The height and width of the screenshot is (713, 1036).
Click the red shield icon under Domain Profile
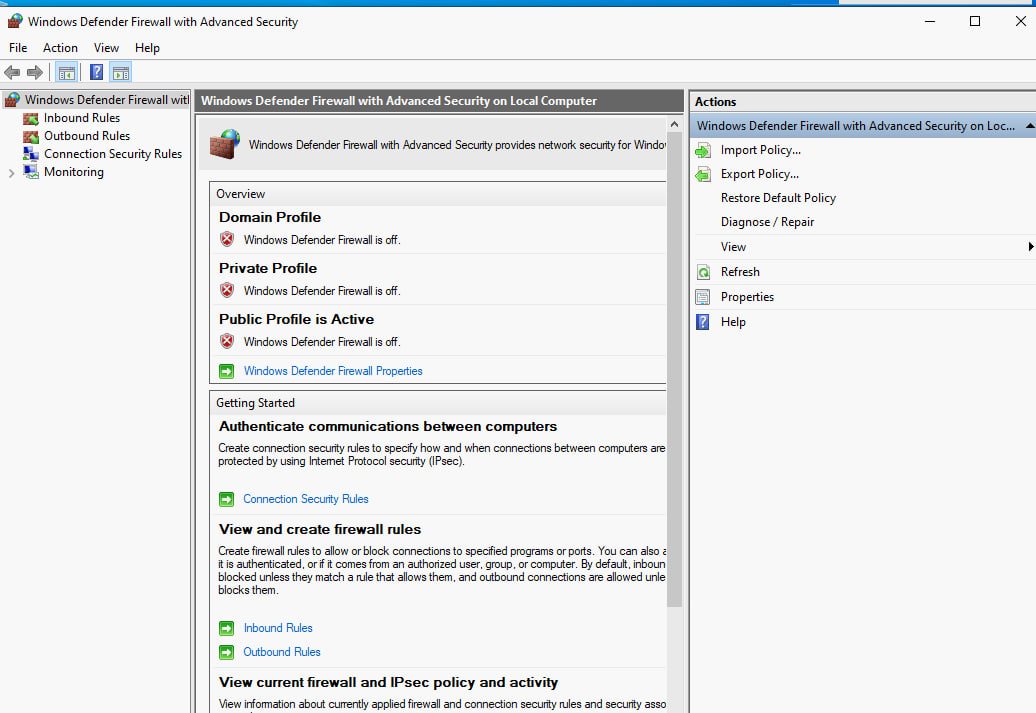pyautogui.click(x=227, y=239)
